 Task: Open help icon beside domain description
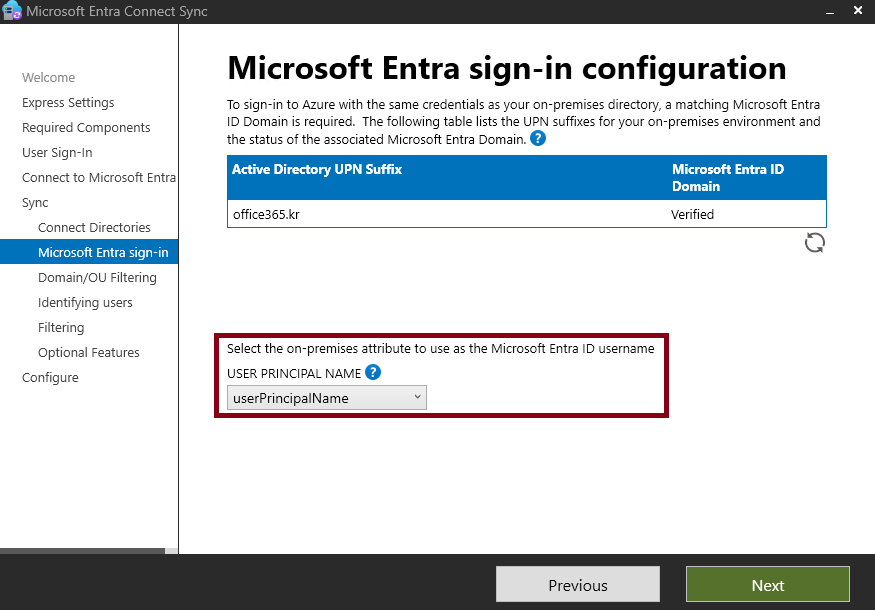(x=537, y=138)
